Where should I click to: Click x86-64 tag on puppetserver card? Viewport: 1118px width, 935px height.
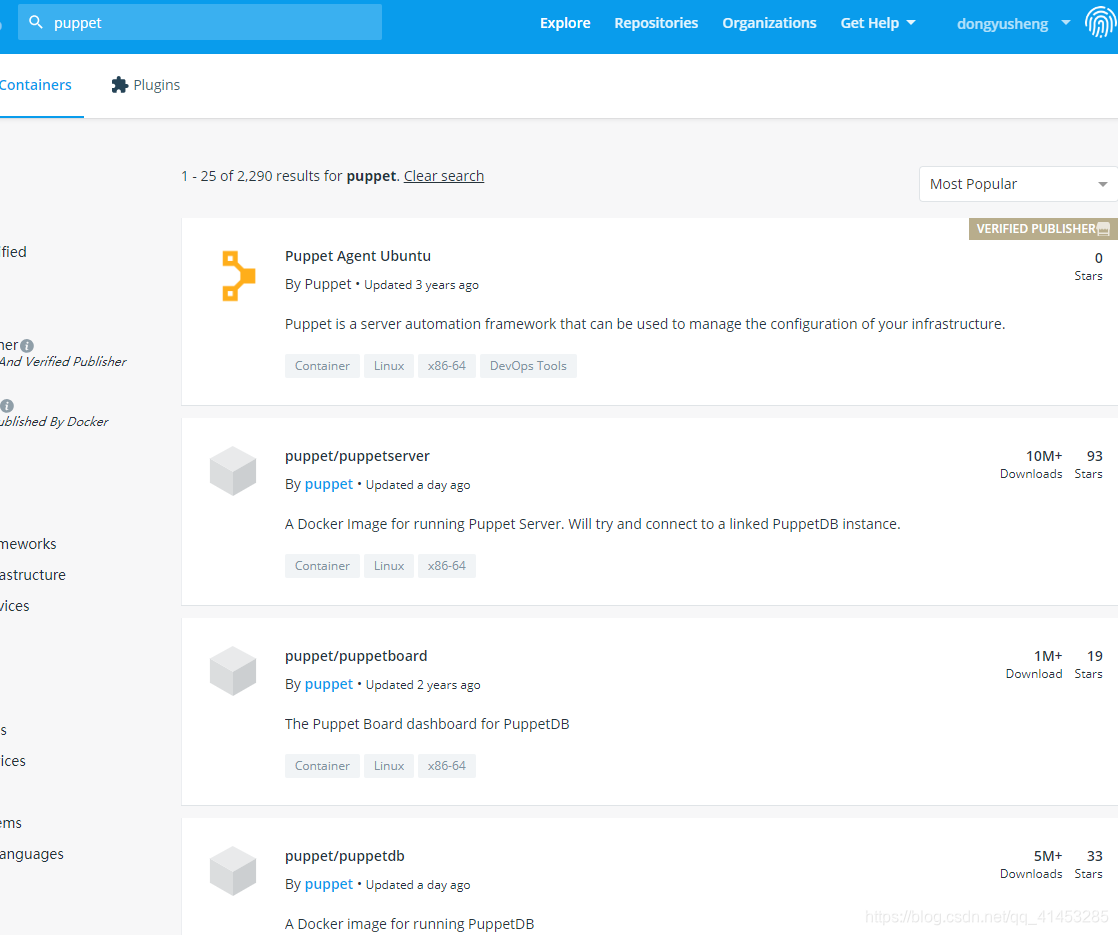[446, 566]
